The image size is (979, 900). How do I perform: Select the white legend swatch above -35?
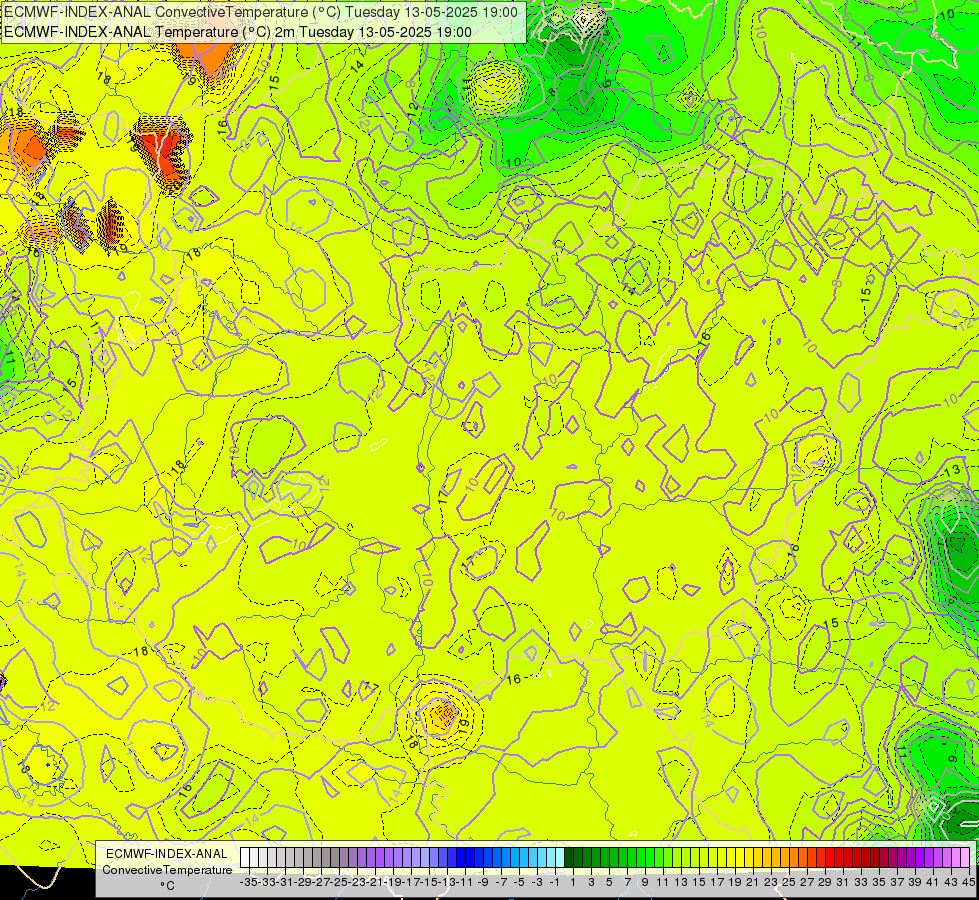pos(245,858)
